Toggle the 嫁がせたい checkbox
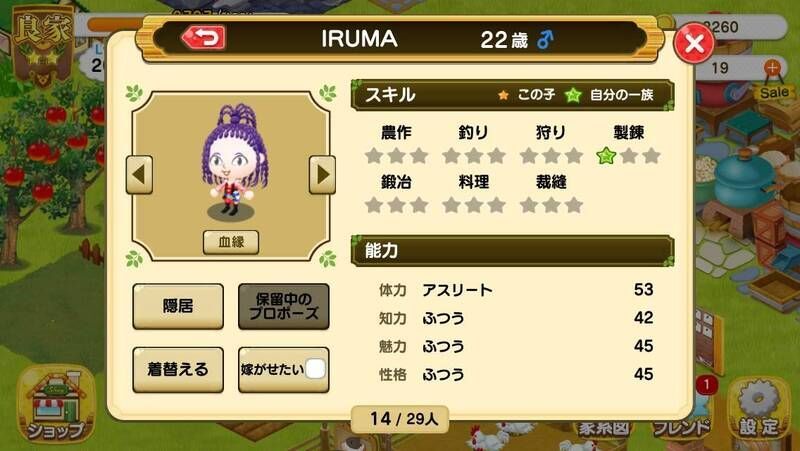This screenshot has height=451, width=800. pos(315,369)
